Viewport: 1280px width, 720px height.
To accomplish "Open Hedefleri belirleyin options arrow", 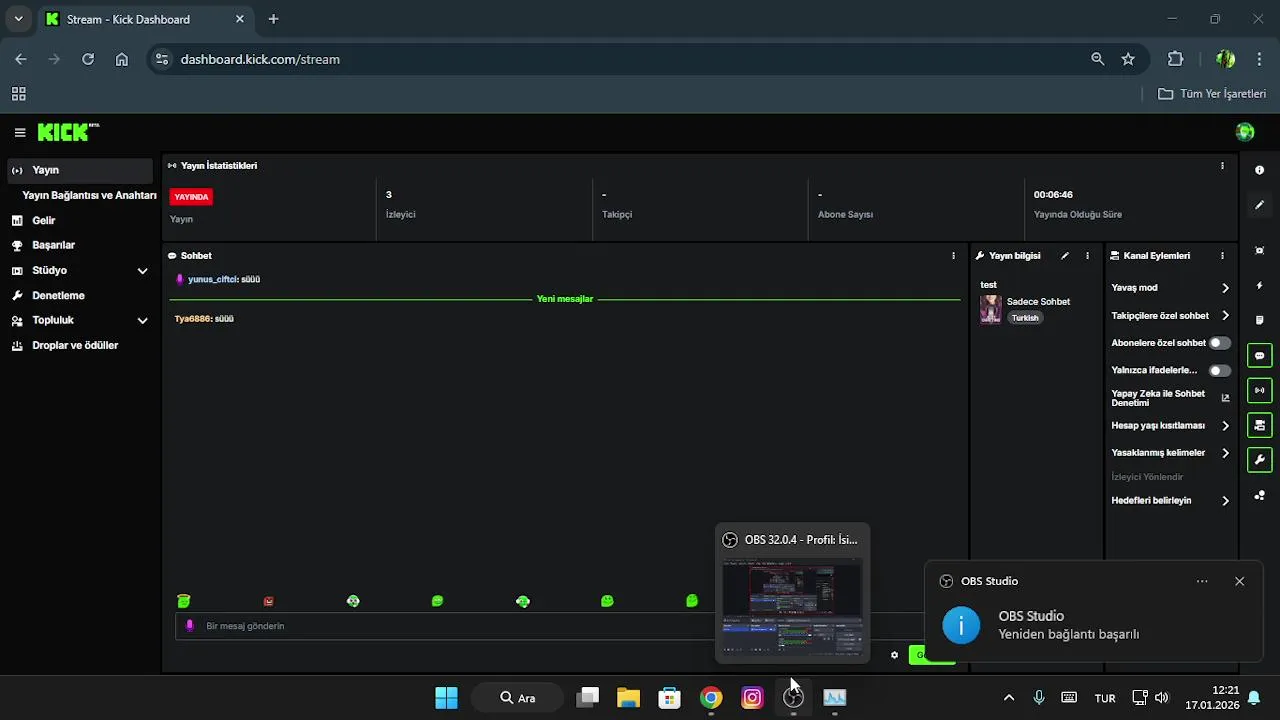I will pyautogui.click(x=1225, y=501).
